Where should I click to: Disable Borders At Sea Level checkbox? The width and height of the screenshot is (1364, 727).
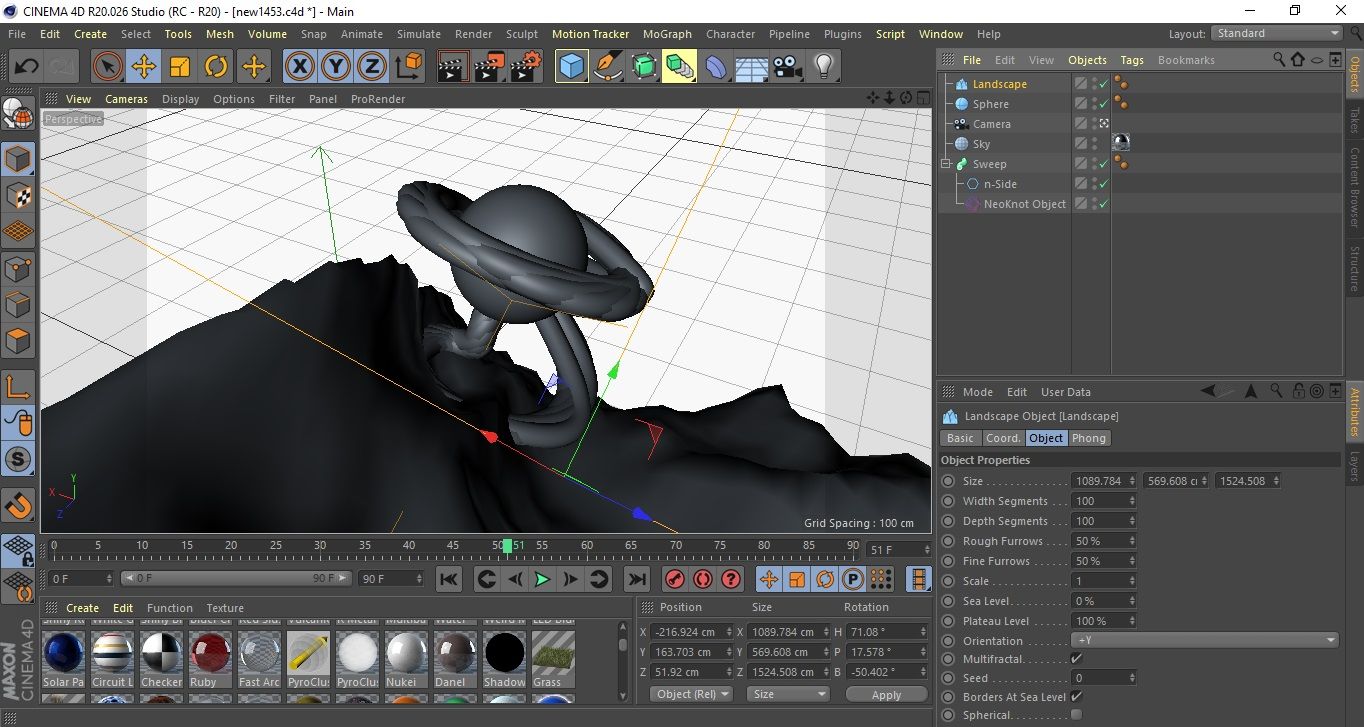(1076, 696)
